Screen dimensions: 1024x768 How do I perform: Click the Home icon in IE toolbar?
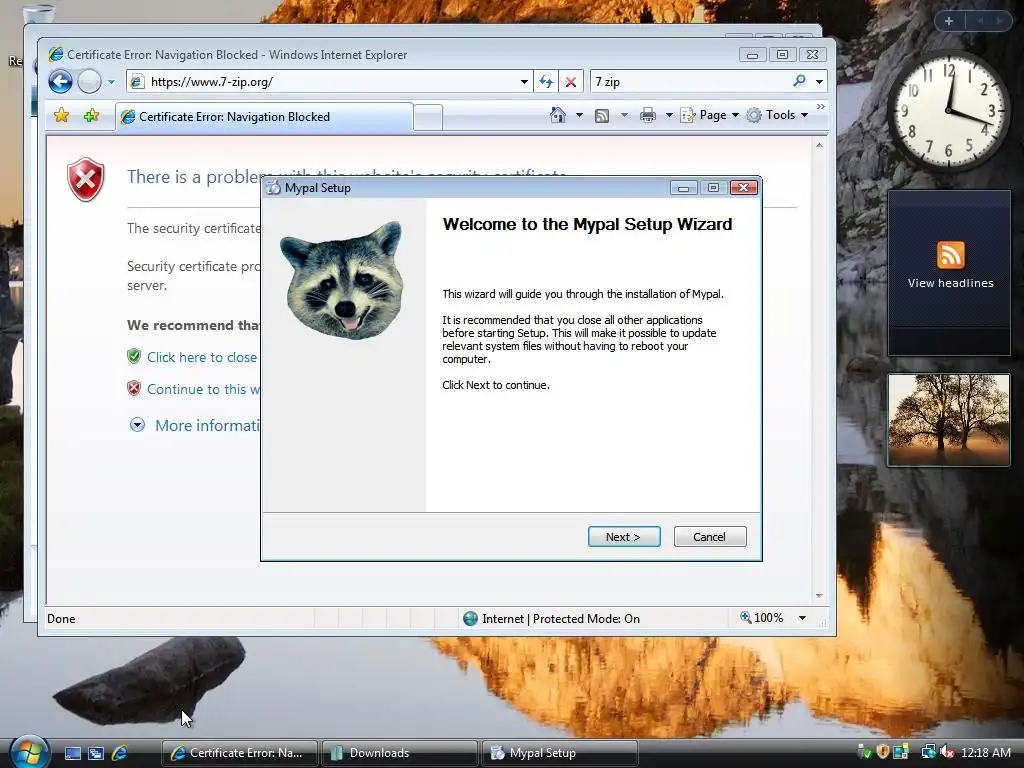pos(558,115)
